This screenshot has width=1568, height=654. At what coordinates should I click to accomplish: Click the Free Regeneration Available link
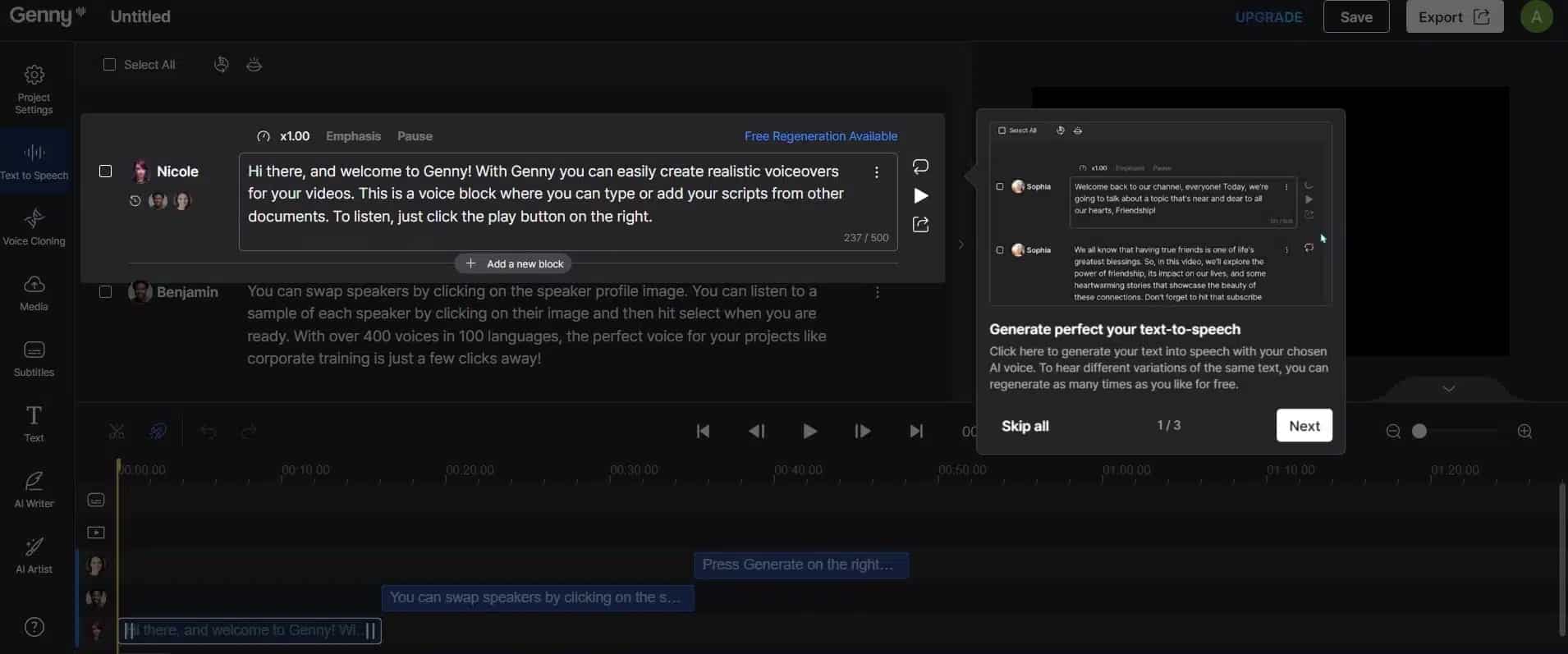[821, 136]
